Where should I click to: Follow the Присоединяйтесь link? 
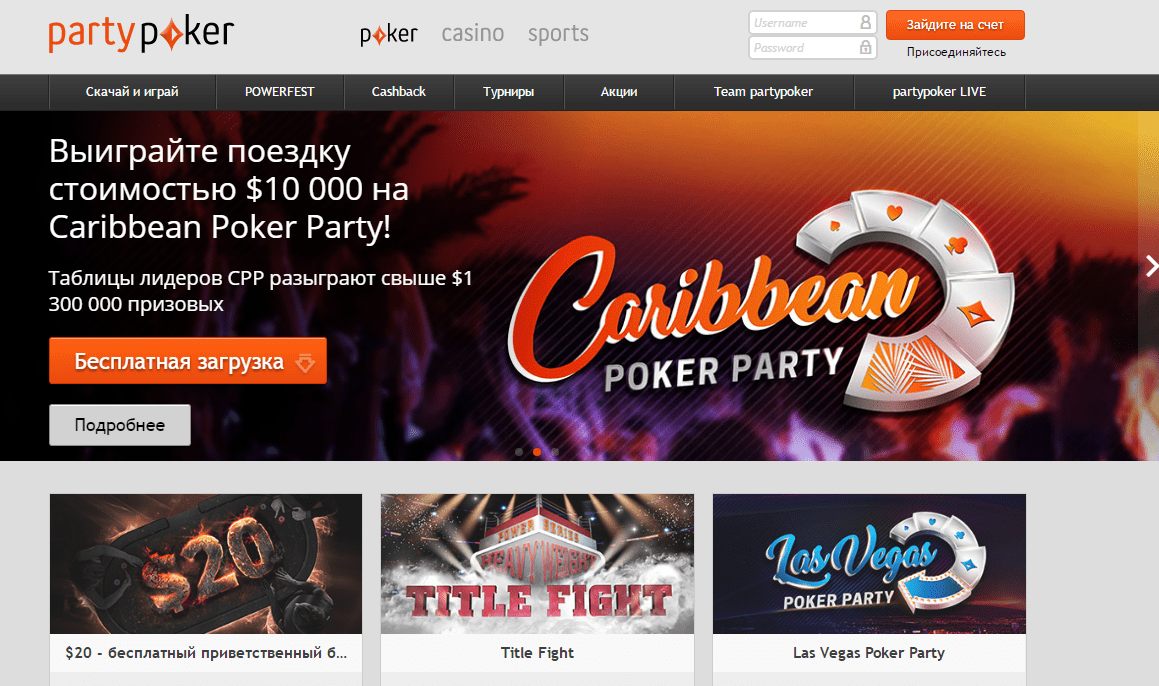pyautogui.click(x=956, y=52)
